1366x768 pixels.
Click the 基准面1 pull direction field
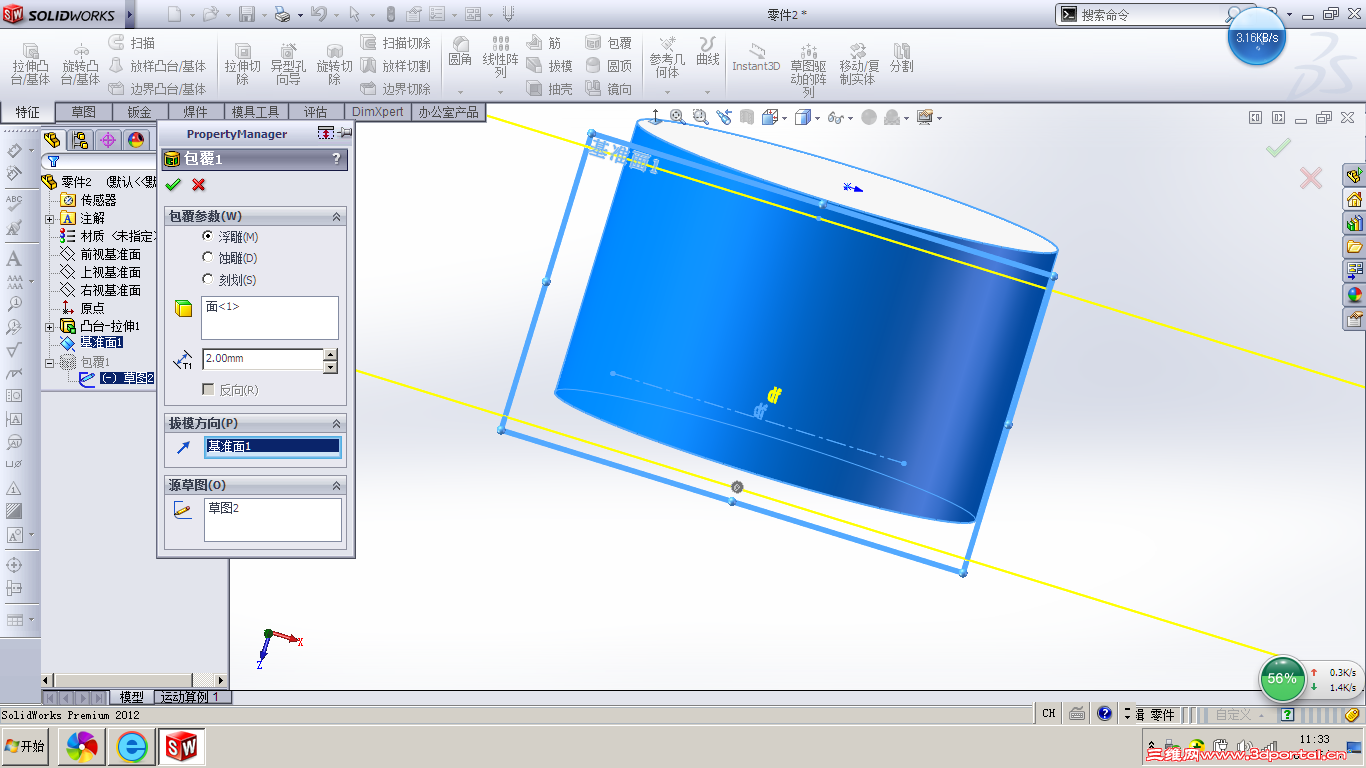(x=273, y=447)
